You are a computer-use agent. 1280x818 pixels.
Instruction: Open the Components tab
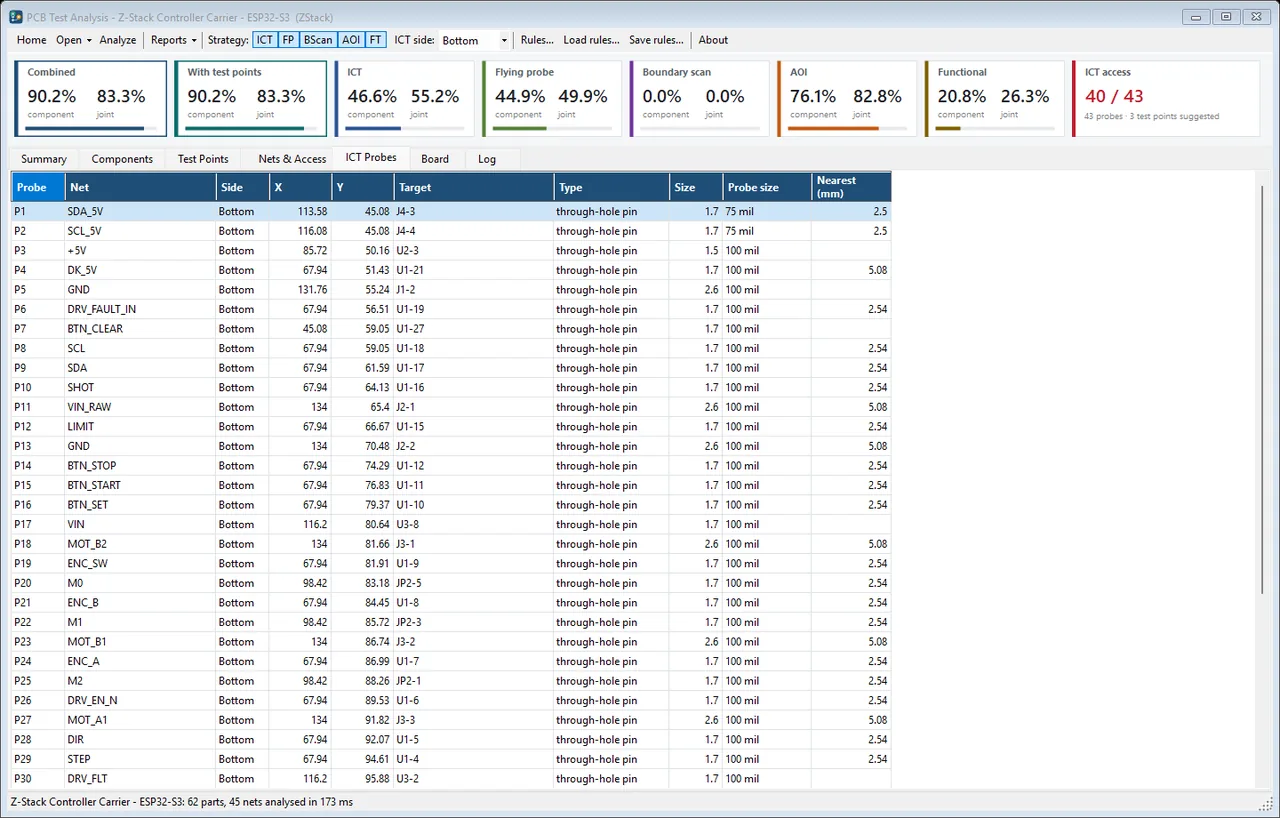(122, 159)
